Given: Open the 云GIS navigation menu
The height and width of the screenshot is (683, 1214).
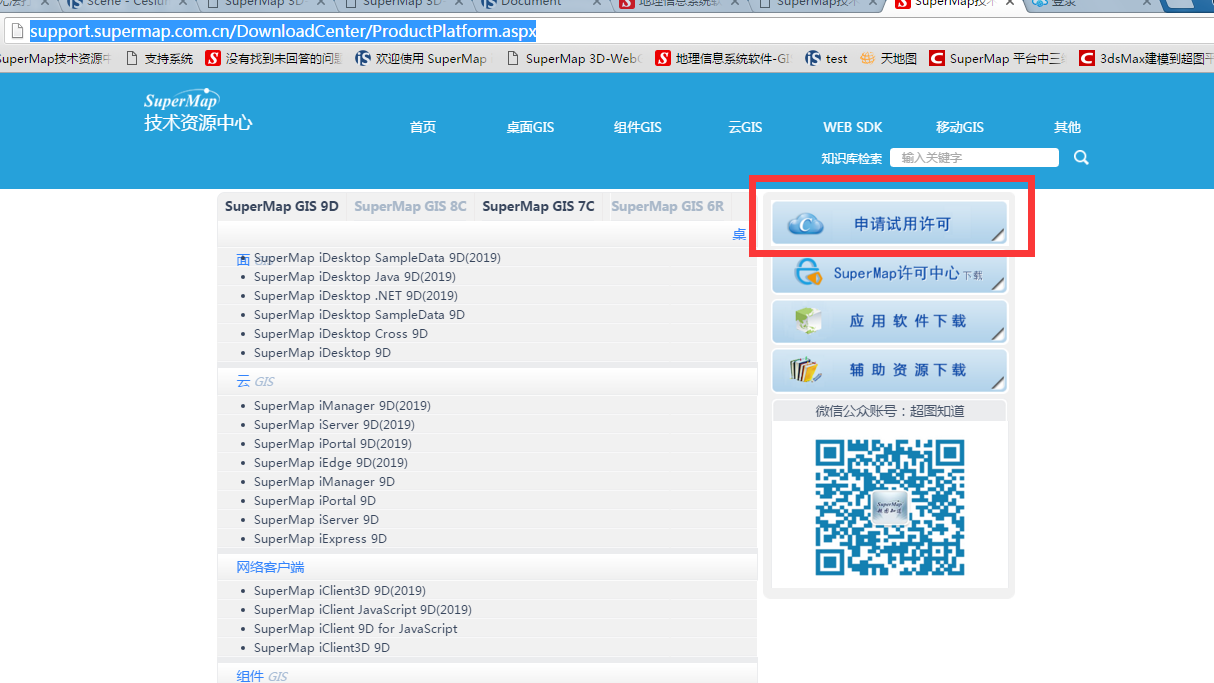Looking at the screenshot, I should (x=745, y=127).
